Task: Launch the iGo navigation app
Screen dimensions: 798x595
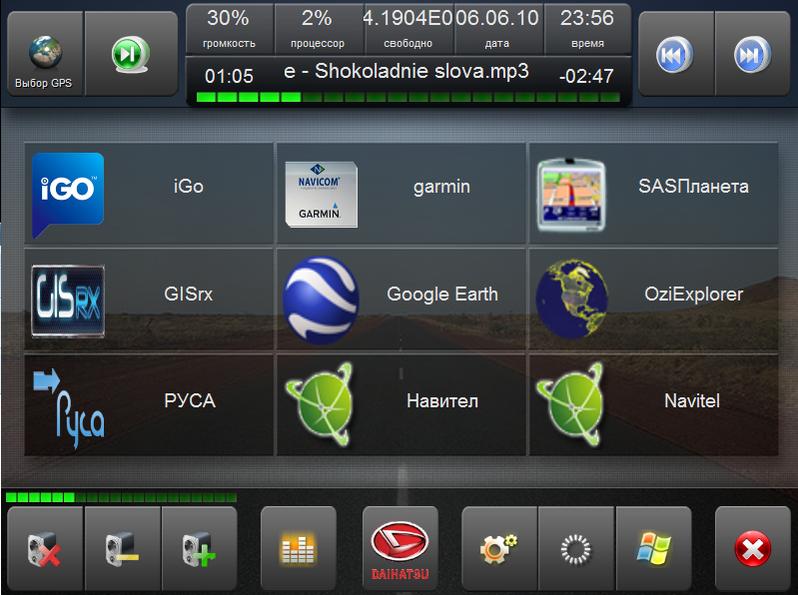Action: tap(148, 194)
